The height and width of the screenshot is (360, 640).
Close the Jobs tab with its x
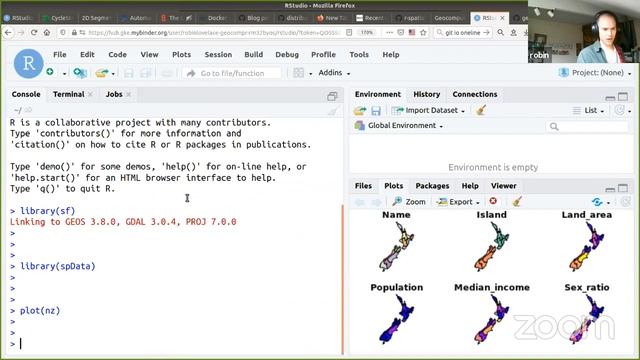(x=129, y=94)
